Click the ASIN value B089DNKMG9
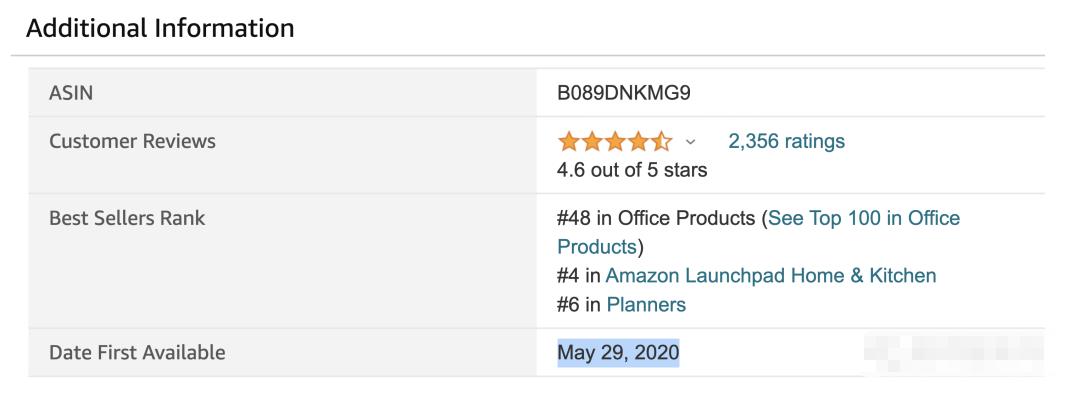This screenshot has height=398, width=1080. point(623,93)
